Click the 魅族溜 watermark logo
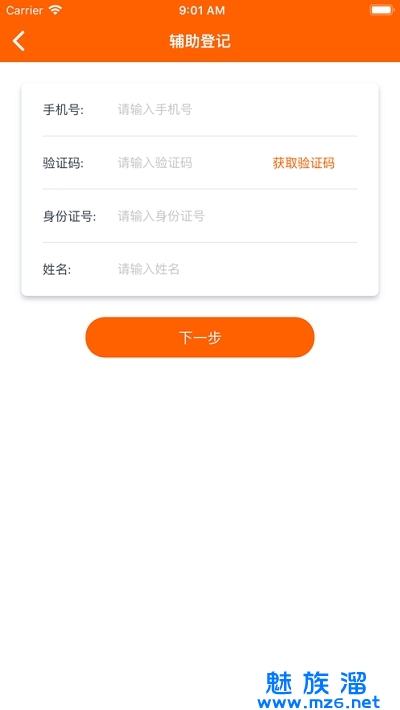The height and width of the screenshot is (710, 400). coord(316,682)
